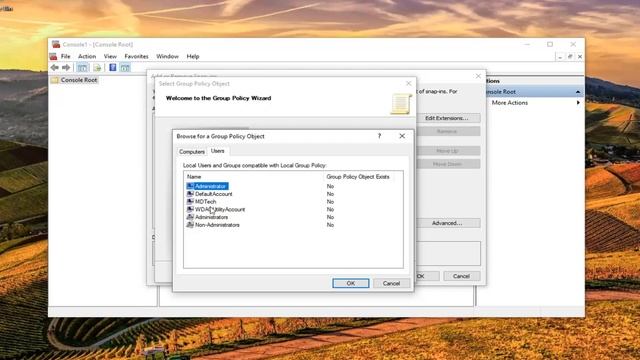
Task: Select the WDAGUtilityAccount row
Action: coord(293,209)
